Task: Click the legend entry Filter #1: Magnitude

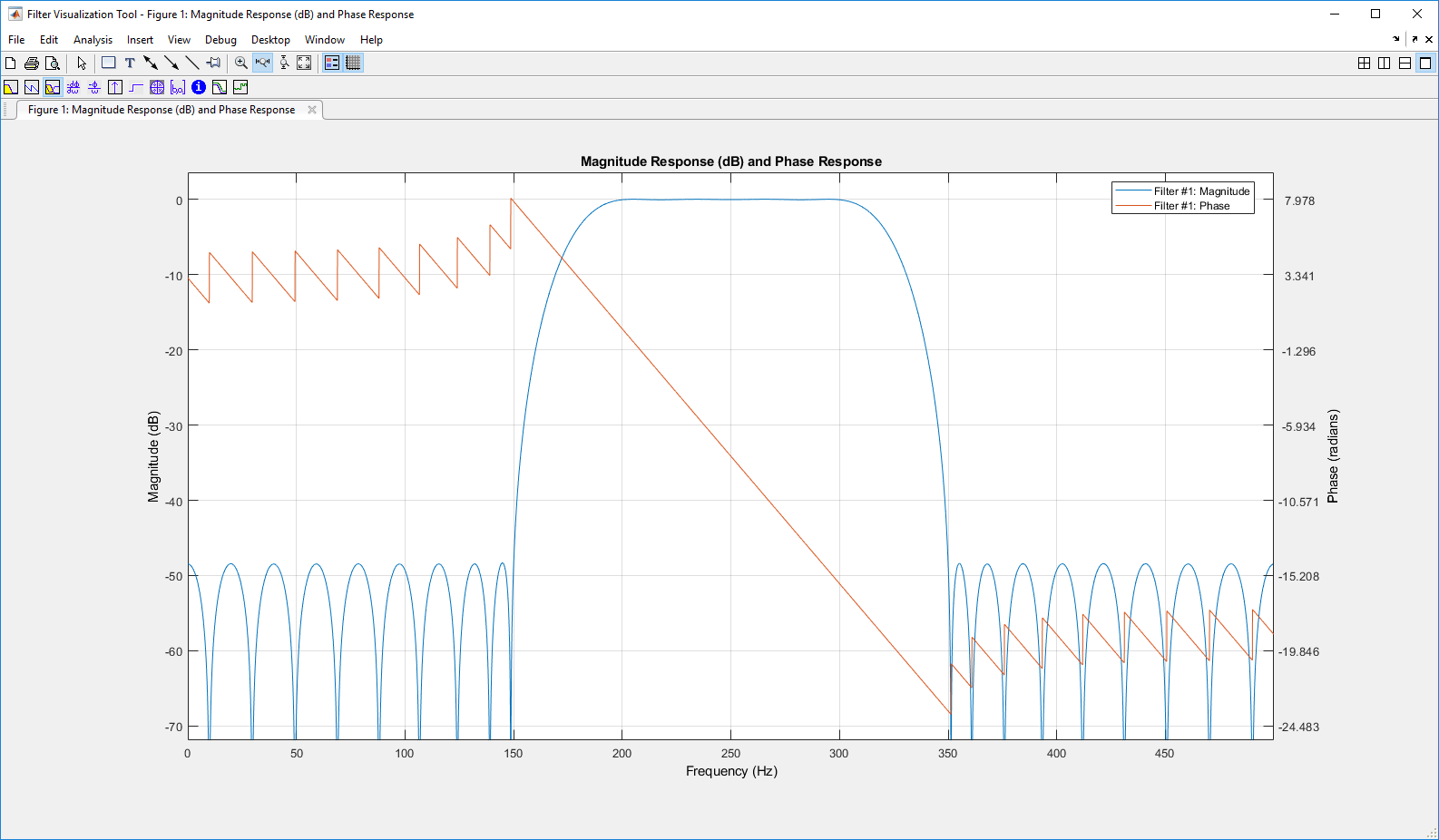Action: 1183,191
